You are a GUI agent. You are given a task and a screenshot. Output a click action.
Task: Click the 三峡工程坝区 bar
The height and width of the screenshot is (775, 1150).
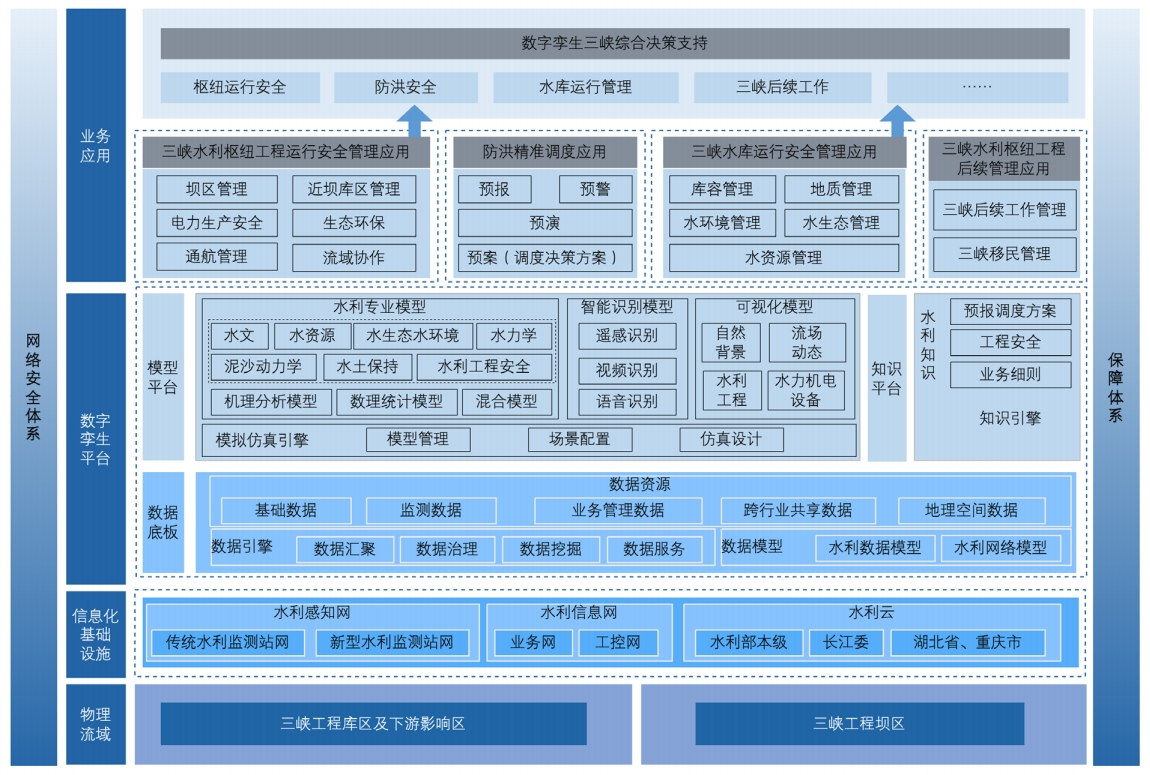click(860, 724)
